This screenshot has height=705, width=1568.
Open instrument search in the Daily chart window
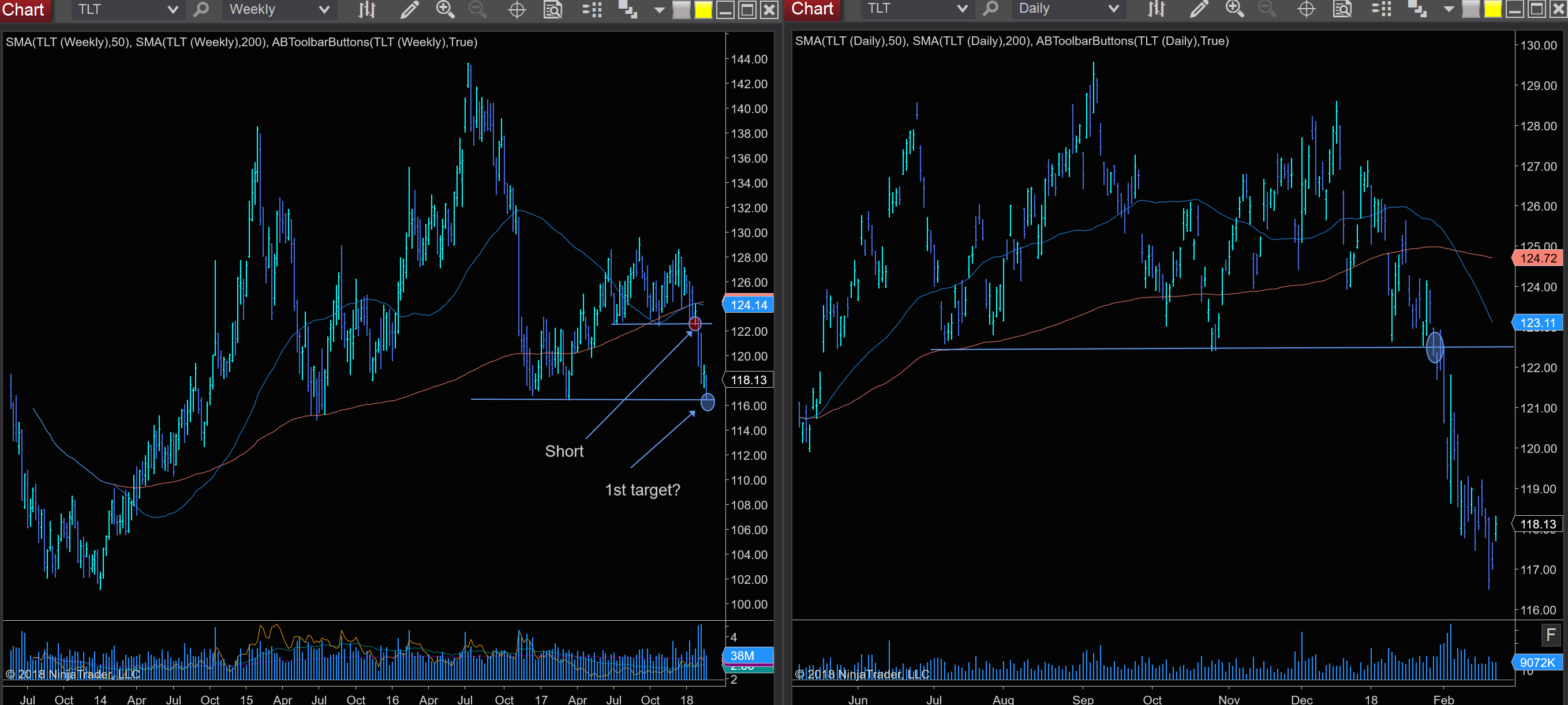(x=990, y=9)
